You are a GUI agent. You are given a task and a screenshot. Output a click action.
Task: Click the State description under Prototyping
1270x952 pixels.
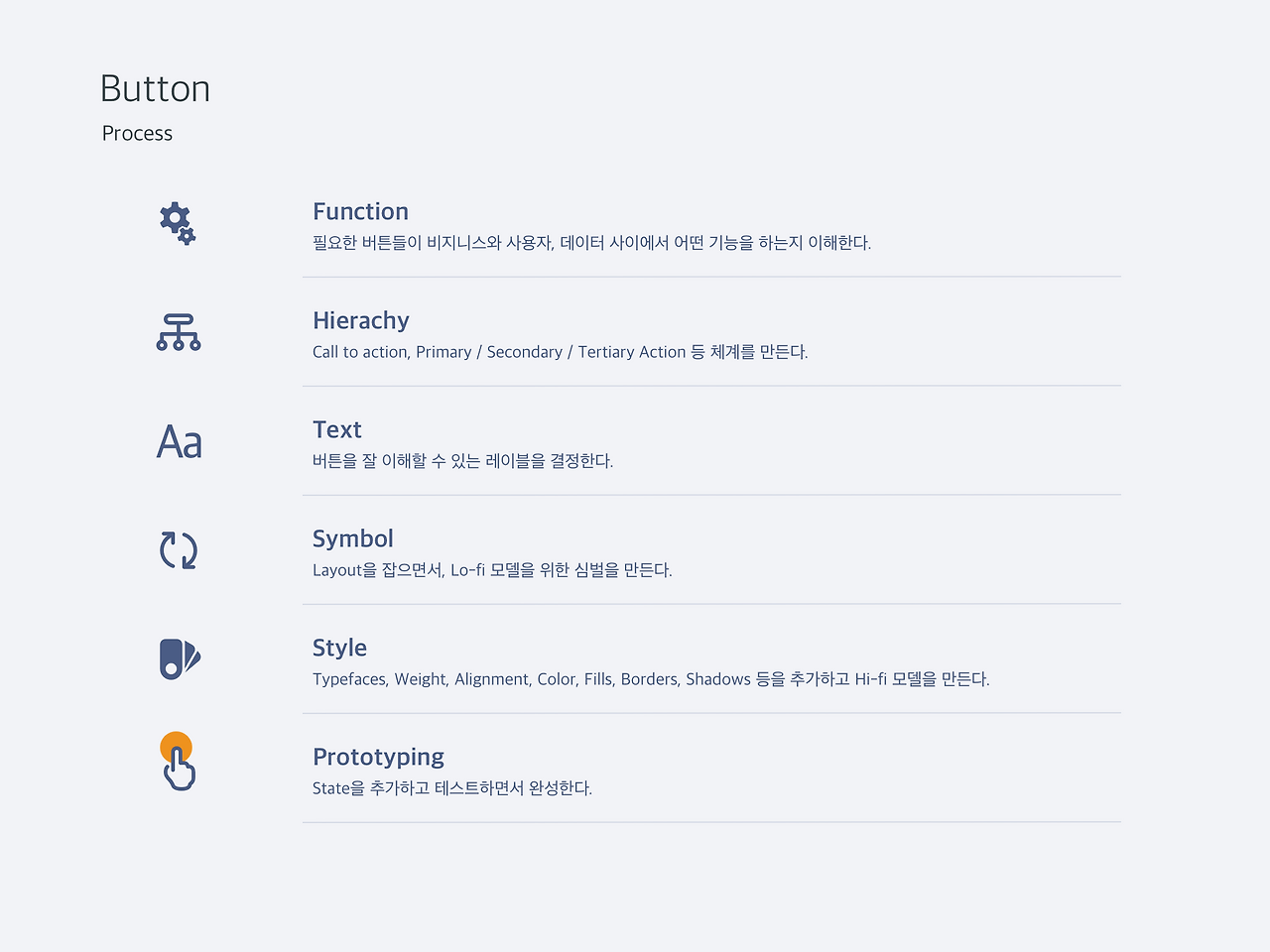451,788
